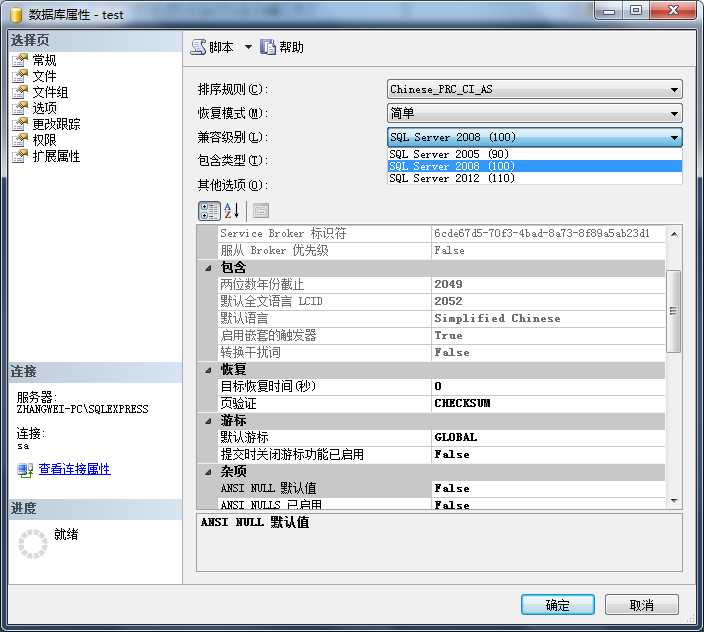Click the property pages icon

[x=260, y=211]
